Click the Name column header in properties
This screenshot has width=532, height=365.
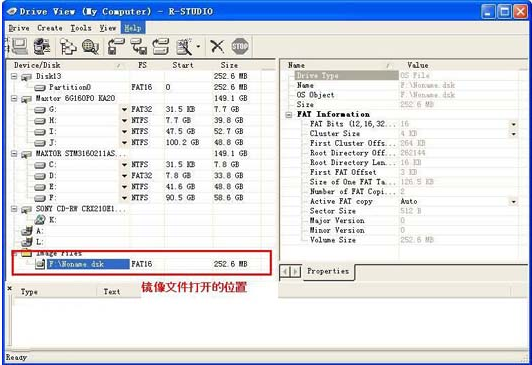tap(338, 65)
